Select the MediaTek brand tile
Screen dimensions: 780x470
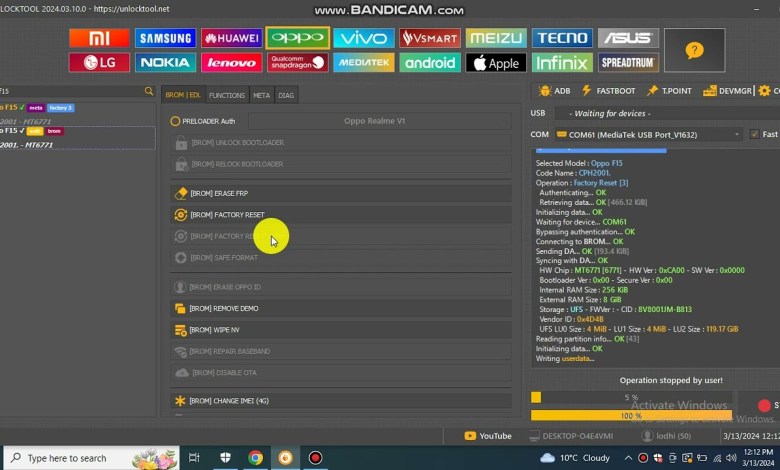[x=364, y=63]
